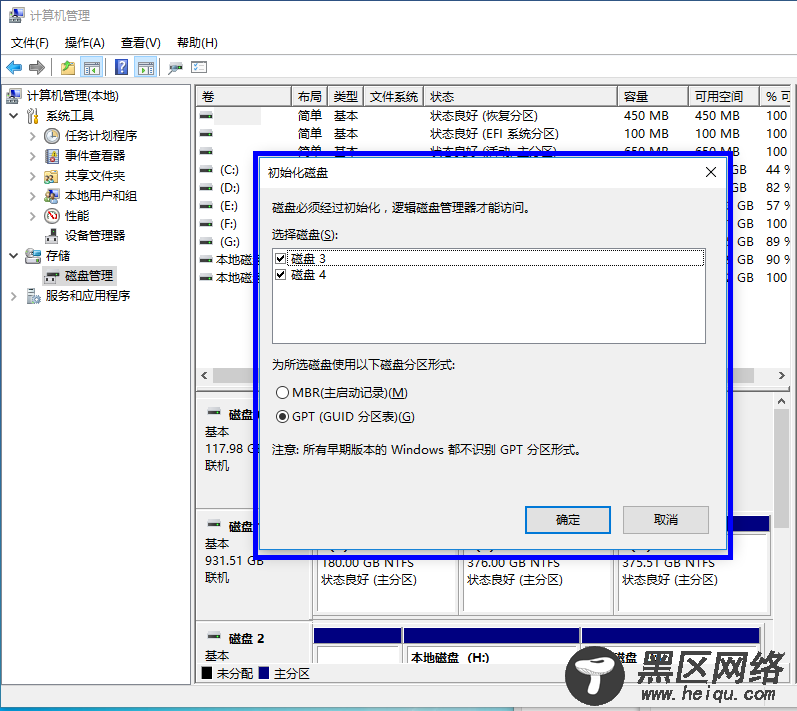Open 设备管理器 in the tree
Screen dimensions: 797x711
click(95, 236)
